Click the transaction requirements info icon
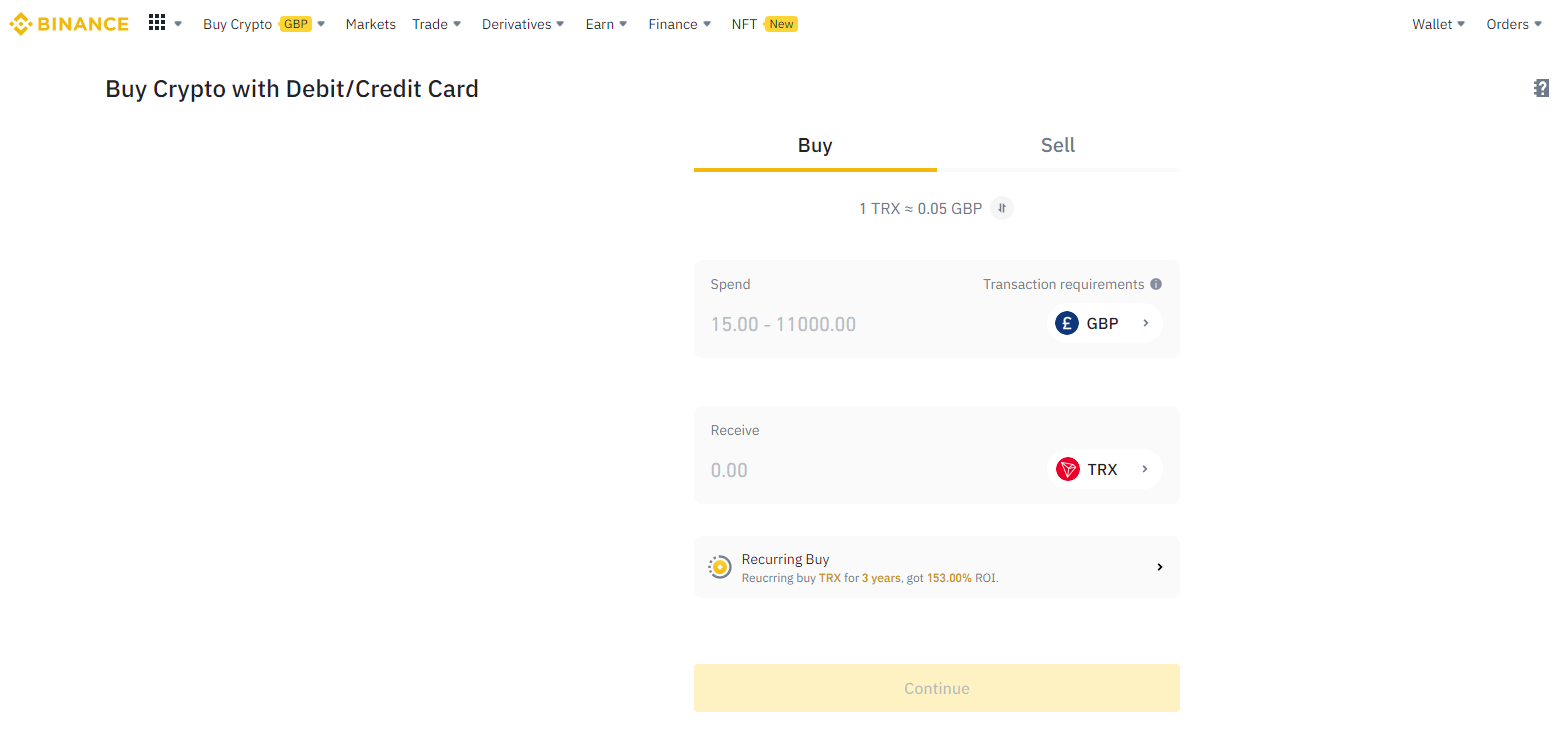 tap(1156, 284)
